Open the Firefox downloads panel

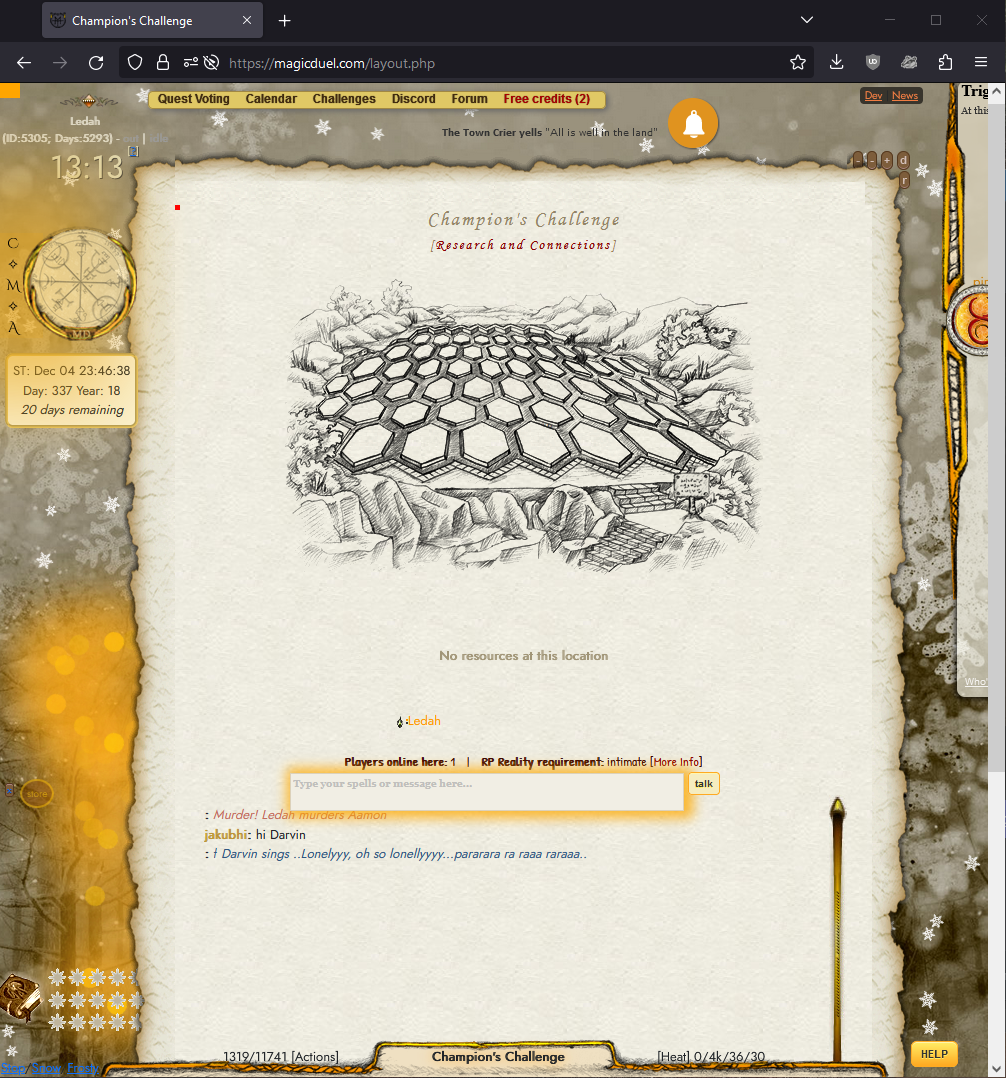pyautogui.click(x=836, y=62)
